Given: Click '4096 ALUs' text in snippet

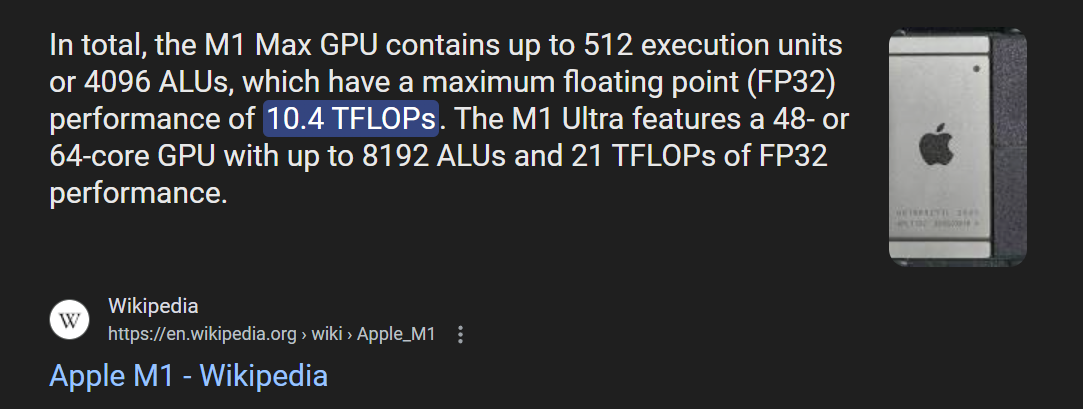Looking at the screenshot, I should tap(156, 83).
